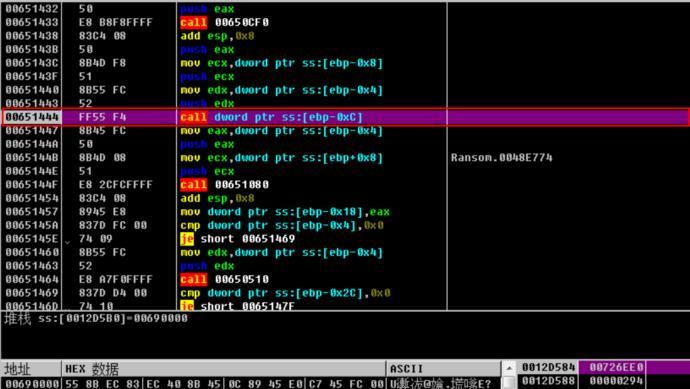Select address 0065143B row

click(x=32, y=50)
